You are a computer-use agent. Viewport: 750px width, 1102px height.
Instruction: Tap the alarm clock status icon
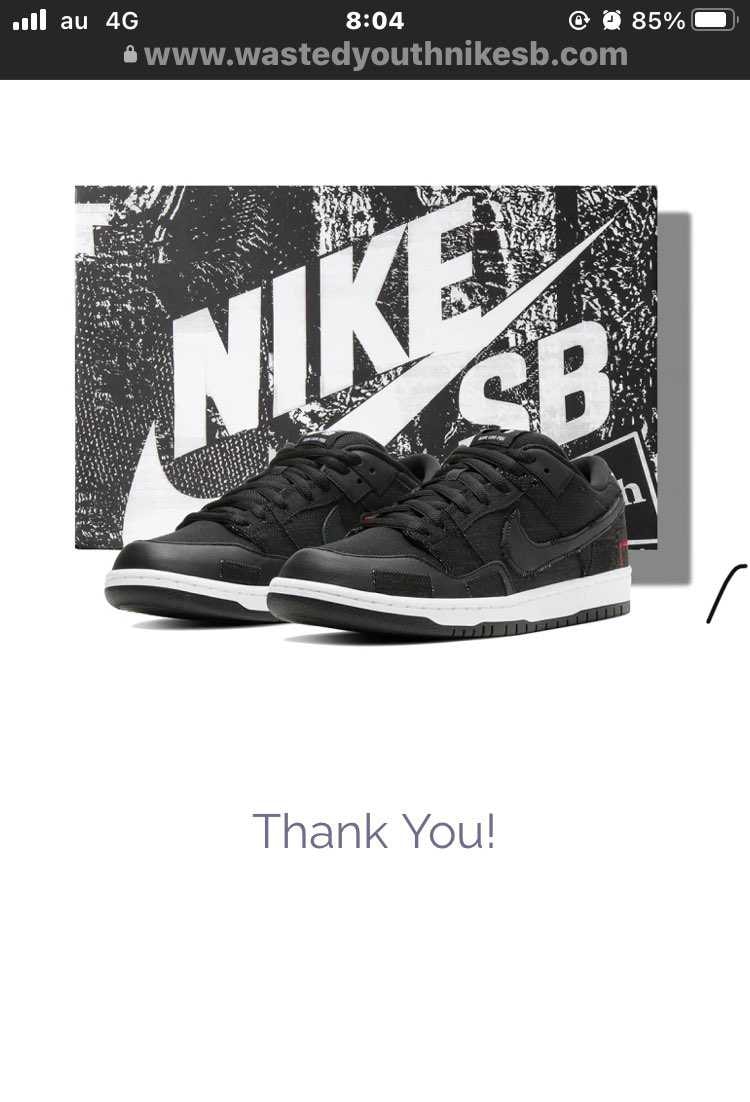[x=612, y=21]
